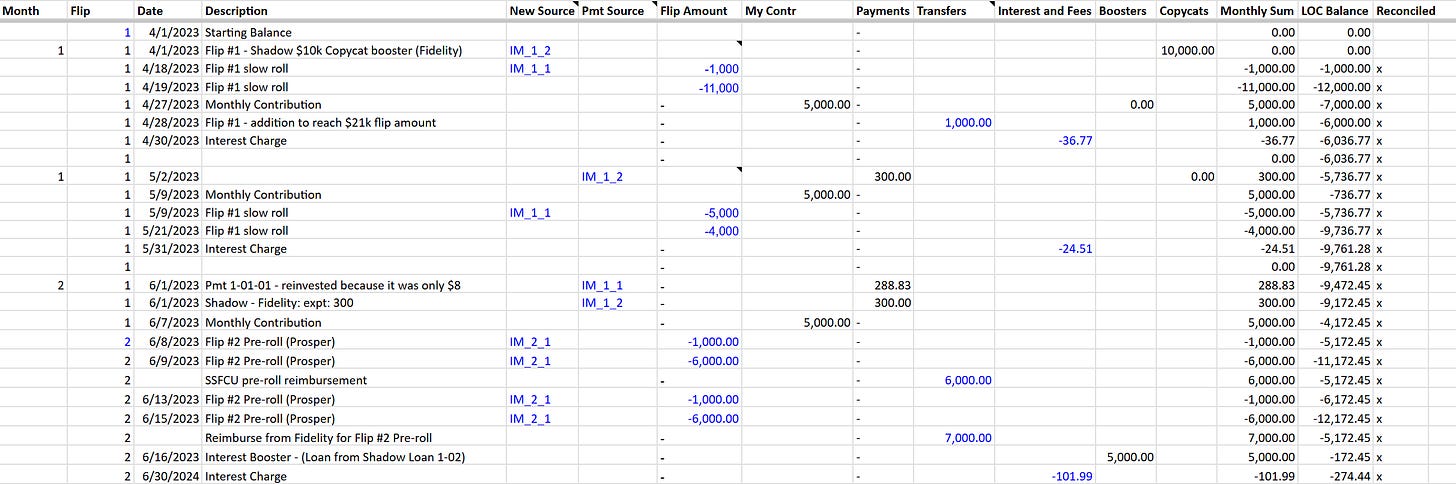Select the Payments column header
The height and width of the screenshot is (484, 1456).
(883, 11)
